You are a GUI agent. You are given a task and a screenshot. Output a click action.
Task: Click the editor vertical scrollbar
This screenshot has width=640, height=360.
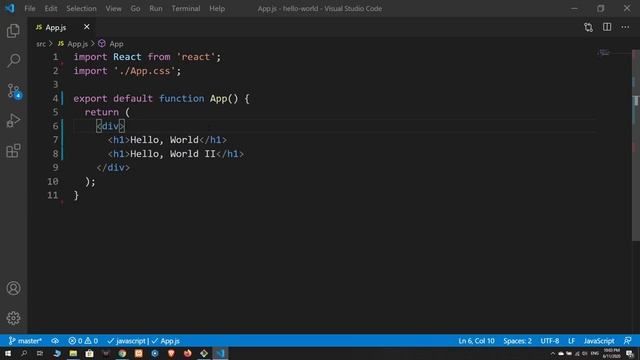tap(636, 145)
